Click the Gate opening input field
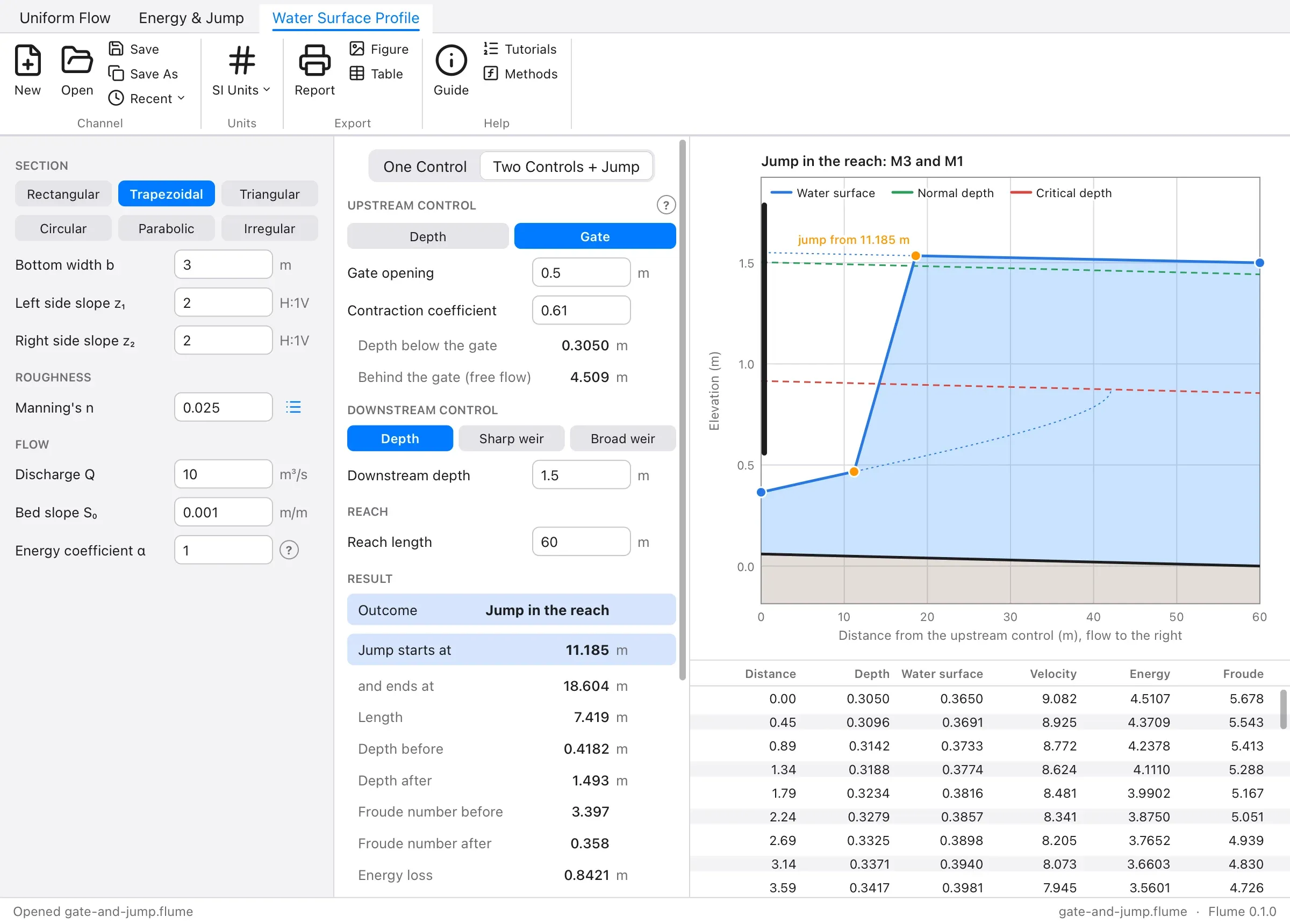This screenshot has height=924, width=1290. click(581, 273)
